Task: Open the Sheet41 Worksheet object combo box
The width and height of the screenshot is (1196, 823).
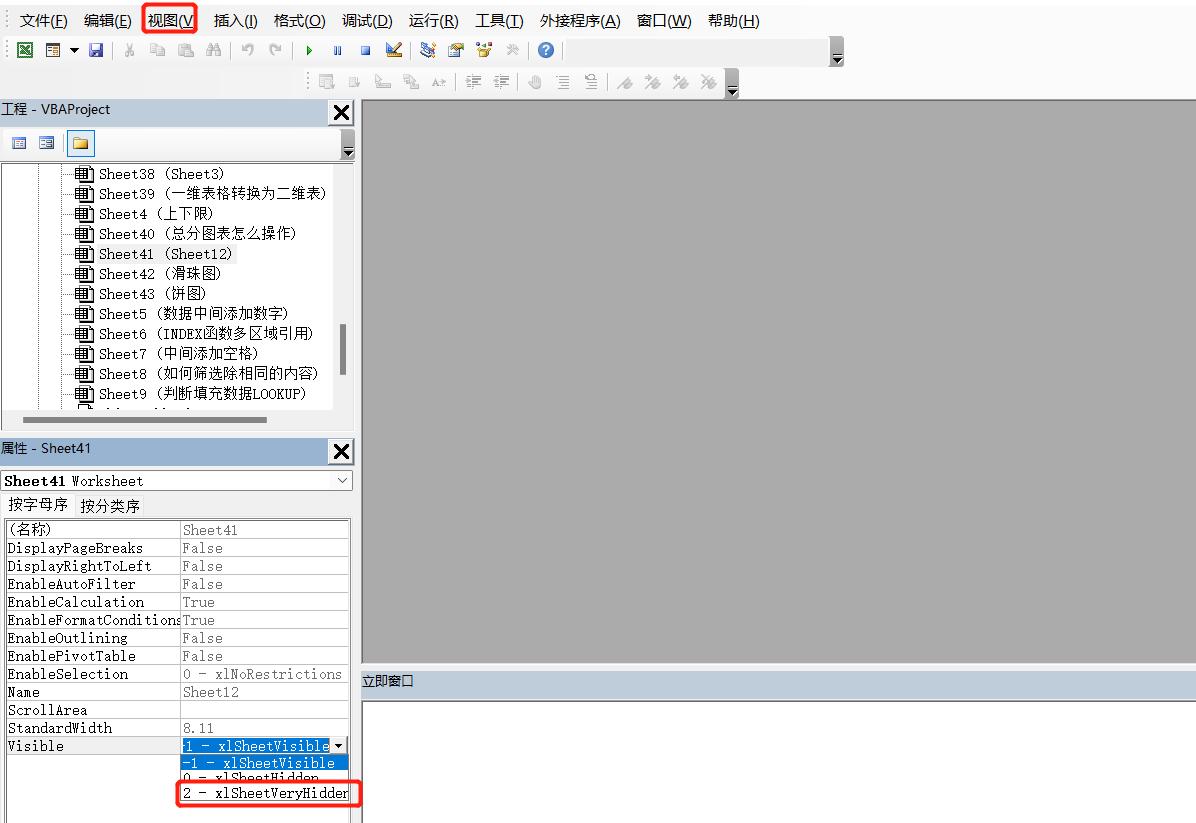Action: (x=177, y=481)
